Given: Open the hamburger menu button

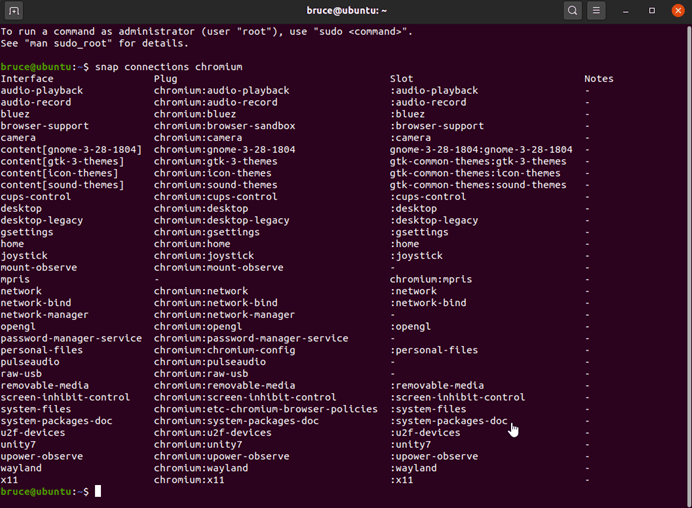Looking at the screenshot, I should [x=596, y=11].
